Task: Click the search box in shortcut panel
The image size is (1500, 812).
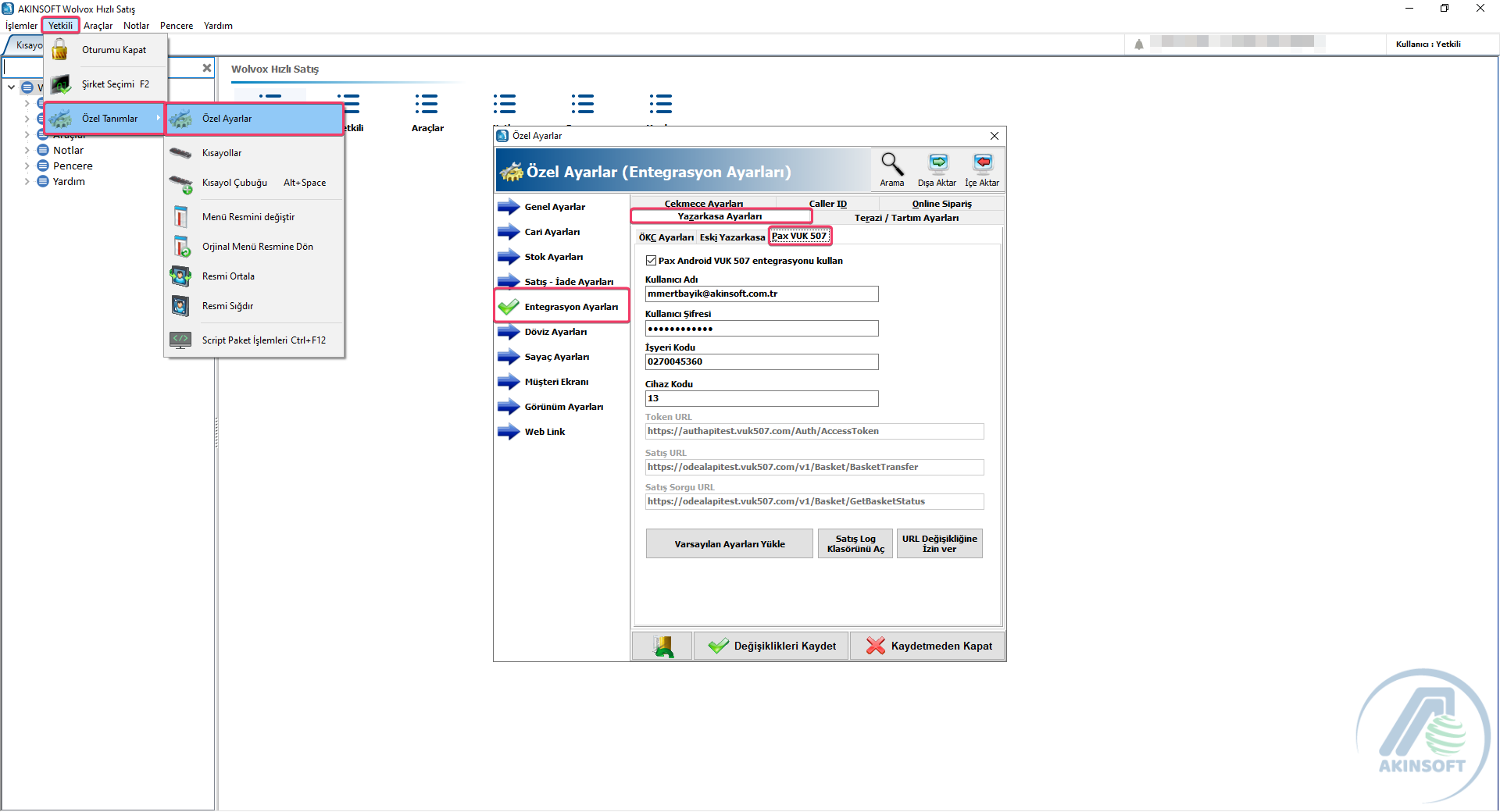Action: 100,68
